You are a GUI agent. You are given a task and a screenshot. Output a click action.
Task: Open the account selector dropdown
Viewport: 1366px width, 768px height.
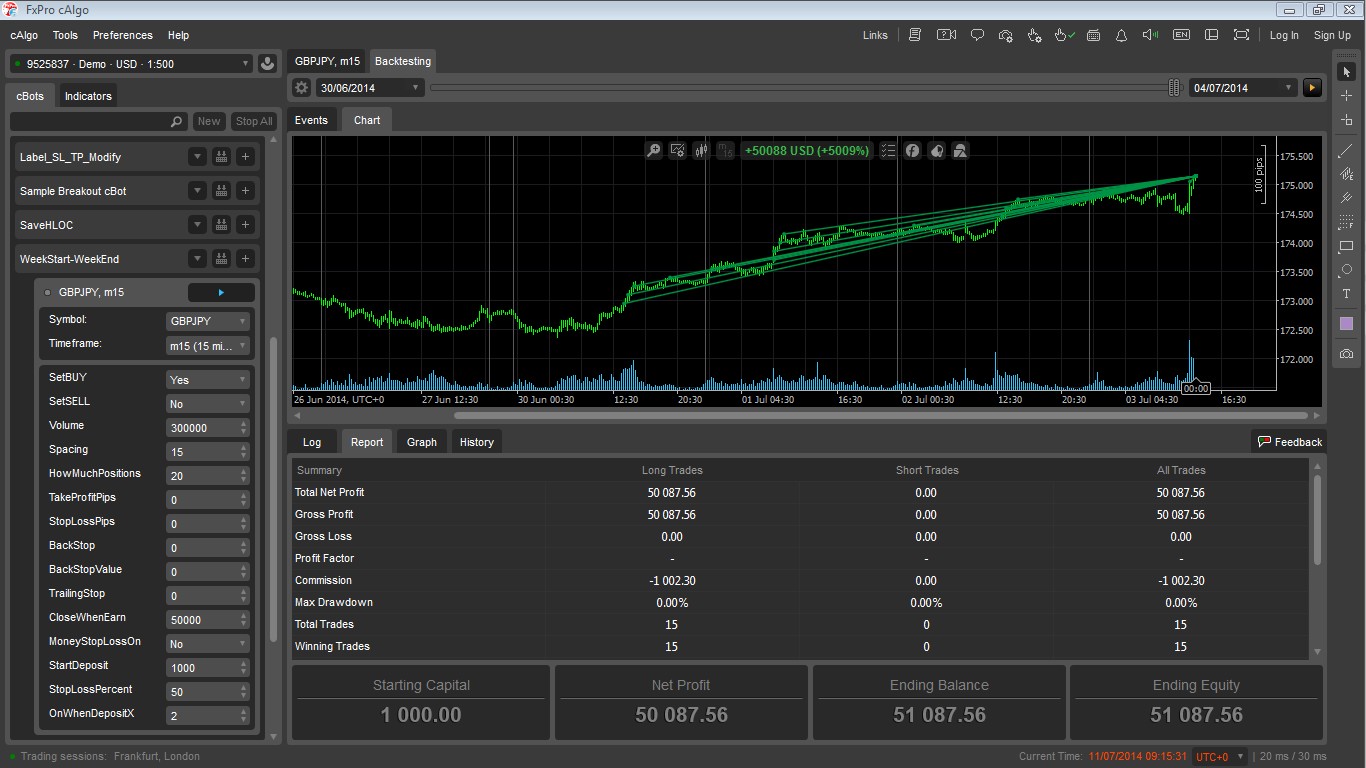click(x=131, y=64)
